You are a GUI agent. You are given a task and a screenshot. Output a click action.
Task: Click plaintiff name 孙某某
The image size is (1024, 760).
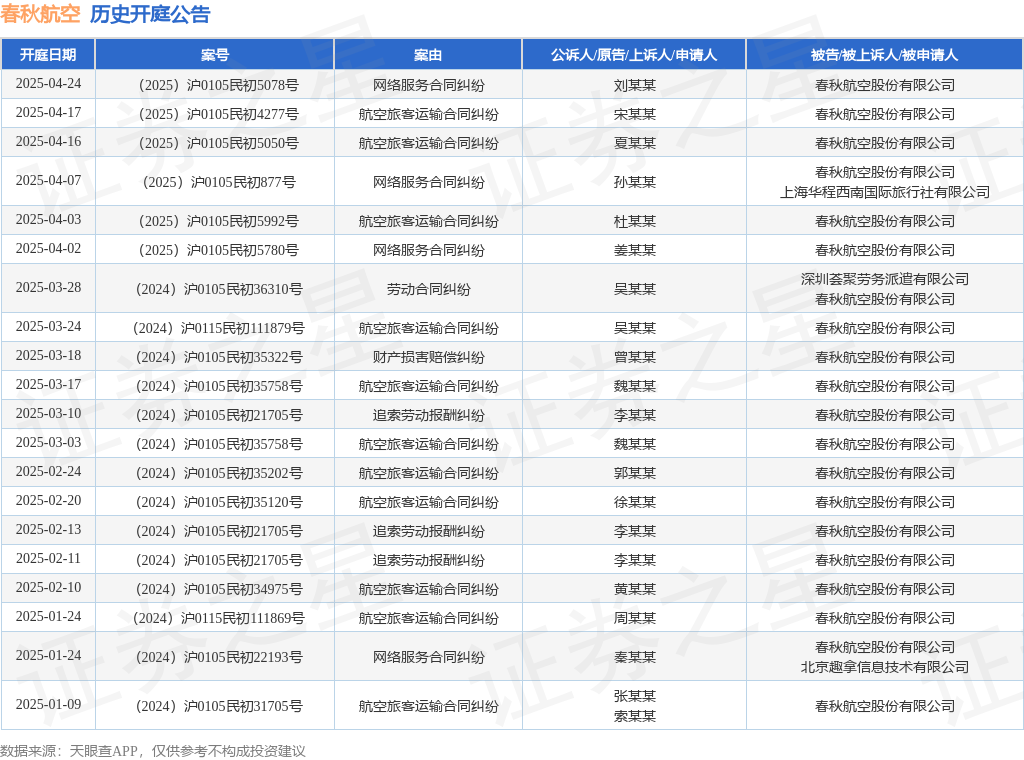634,182
